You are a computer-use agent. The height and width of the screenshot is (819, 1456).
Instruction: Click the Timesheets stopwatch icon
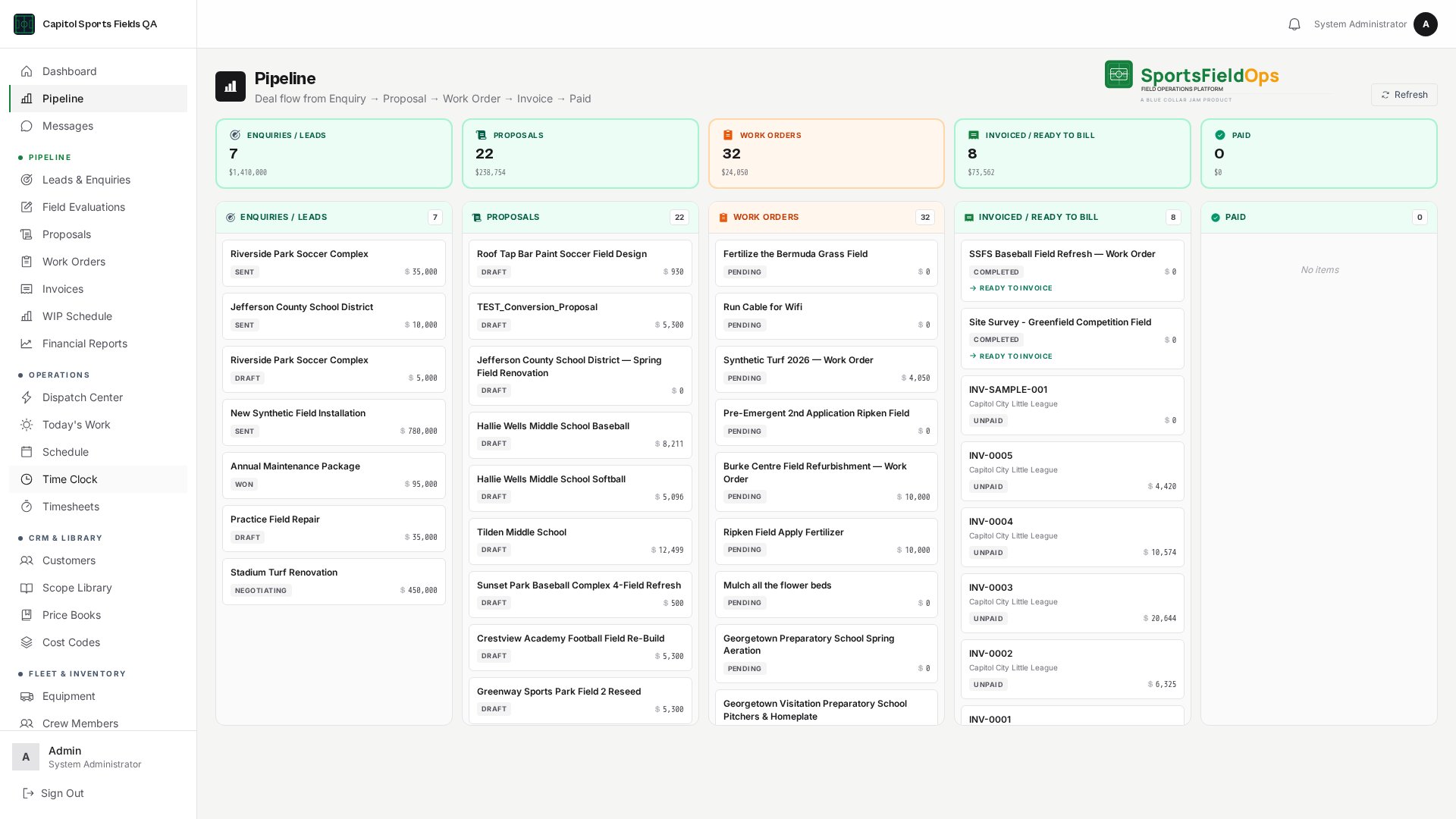point(27,507)
